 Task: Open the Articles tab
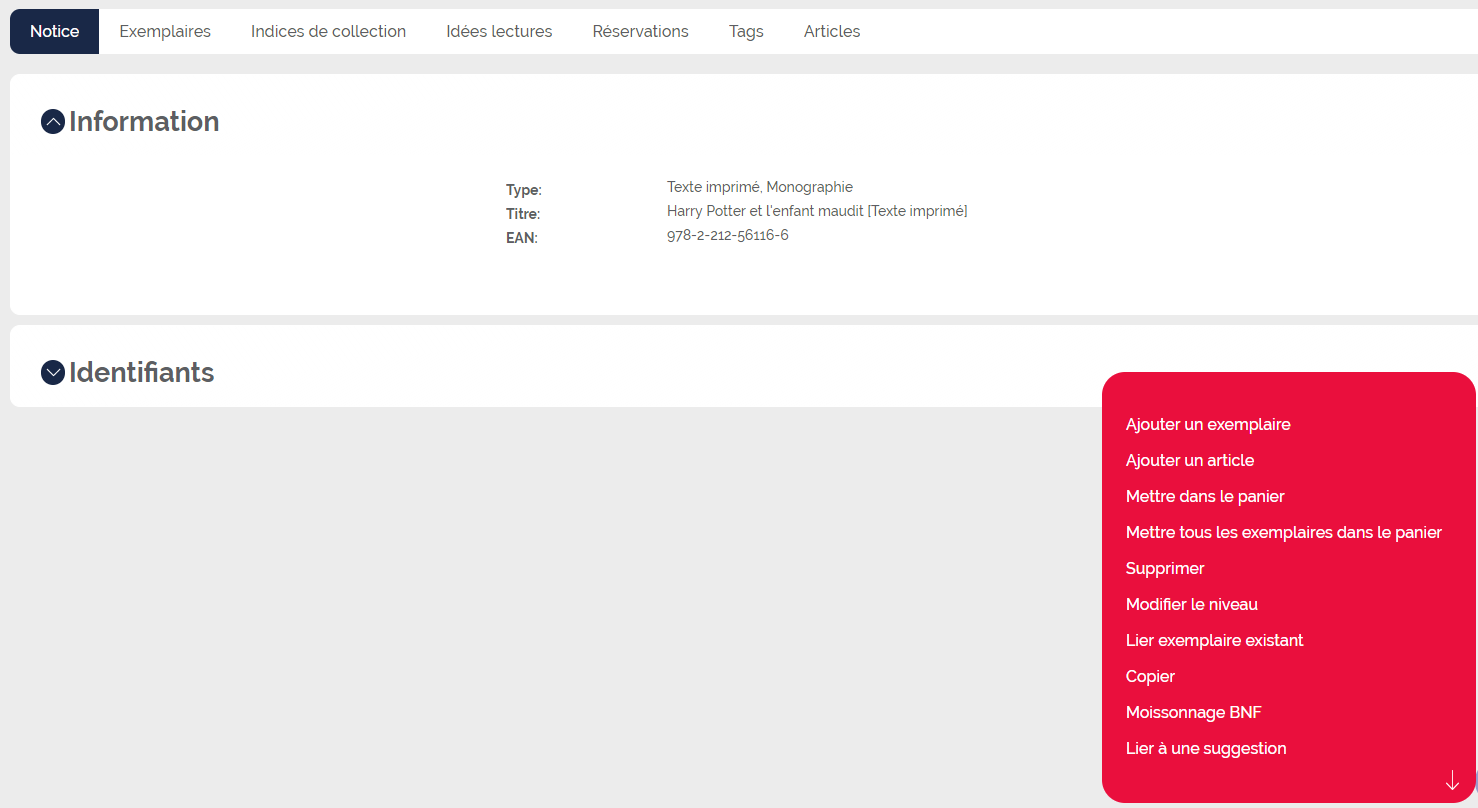click(x=832, y=31)
